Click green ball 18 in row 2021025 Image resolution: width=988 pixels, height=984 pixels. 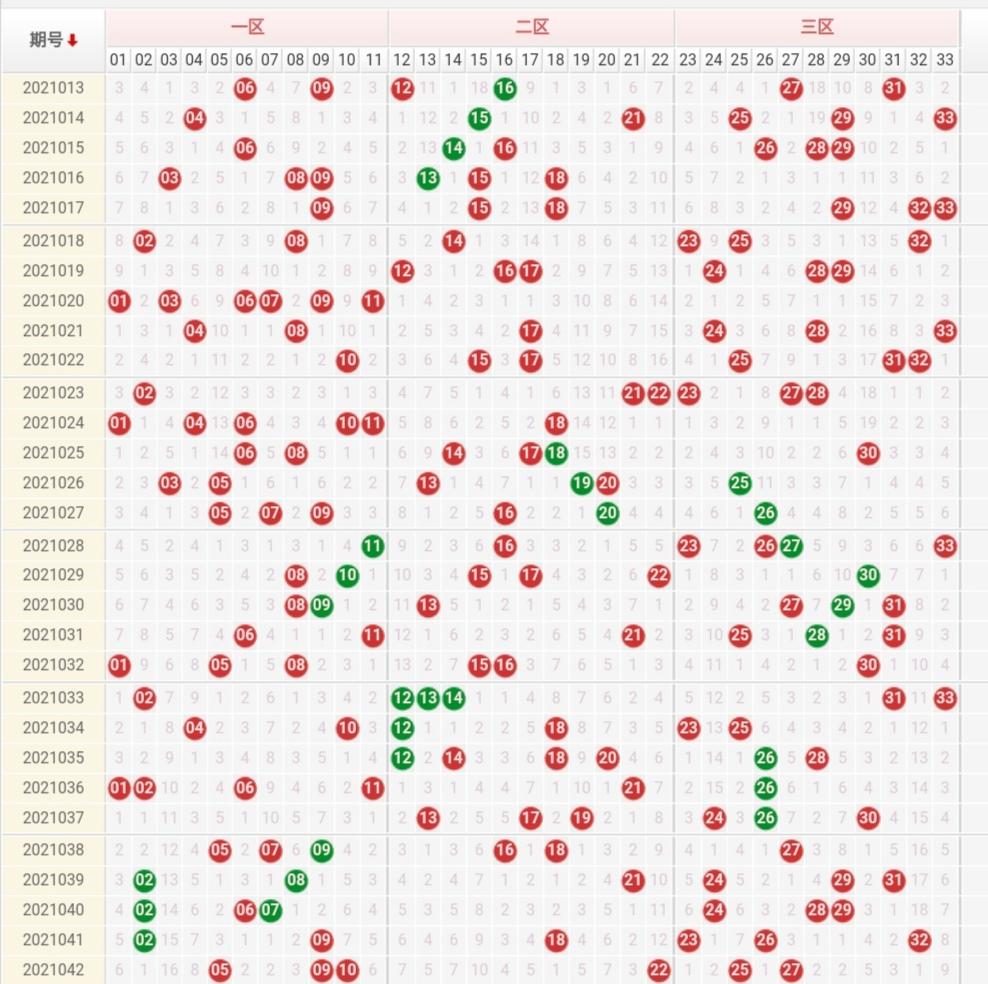coord(556,453)
